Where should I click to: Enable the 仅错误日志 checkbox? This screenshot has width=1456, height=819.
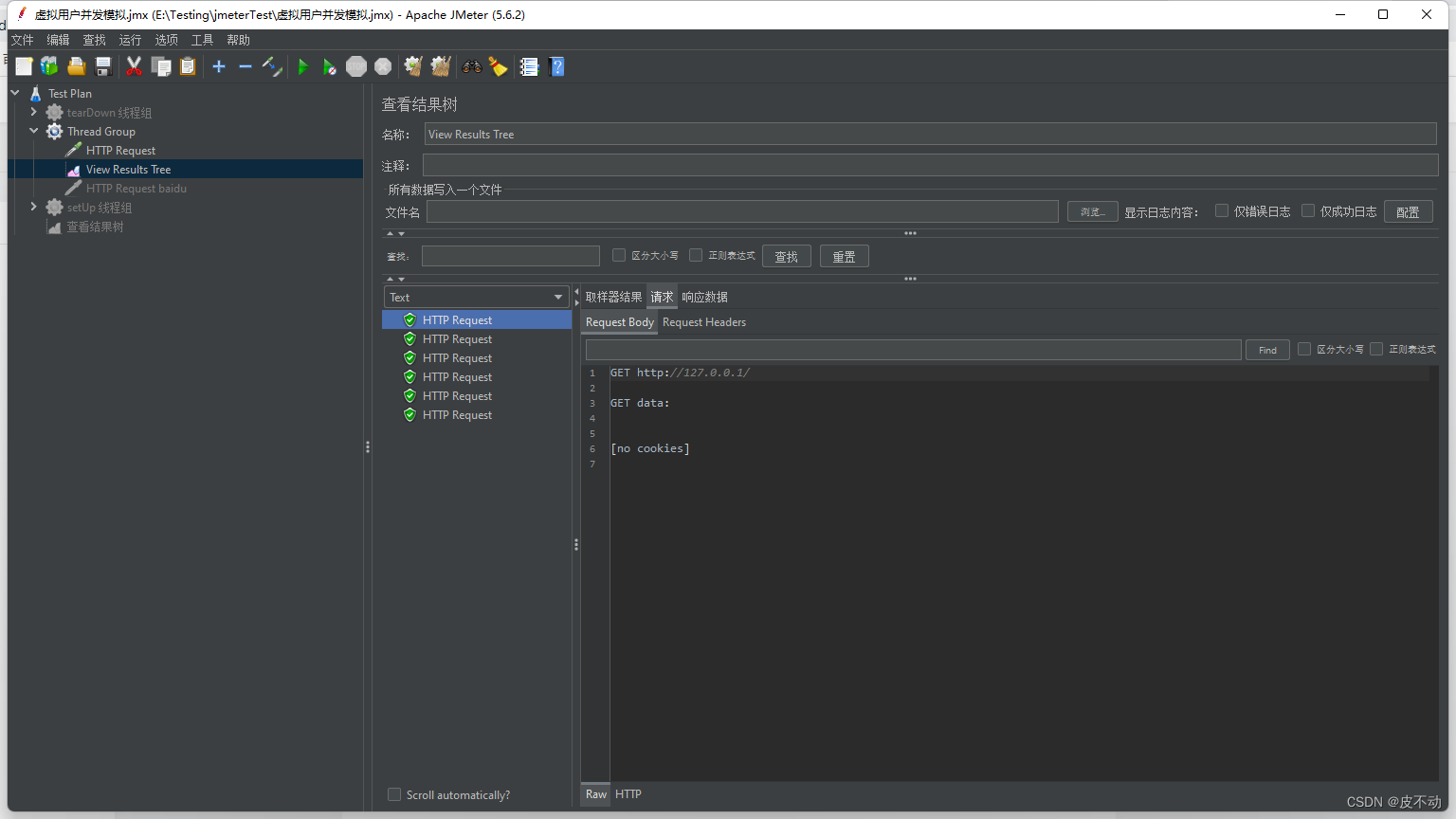(1221, 210)
